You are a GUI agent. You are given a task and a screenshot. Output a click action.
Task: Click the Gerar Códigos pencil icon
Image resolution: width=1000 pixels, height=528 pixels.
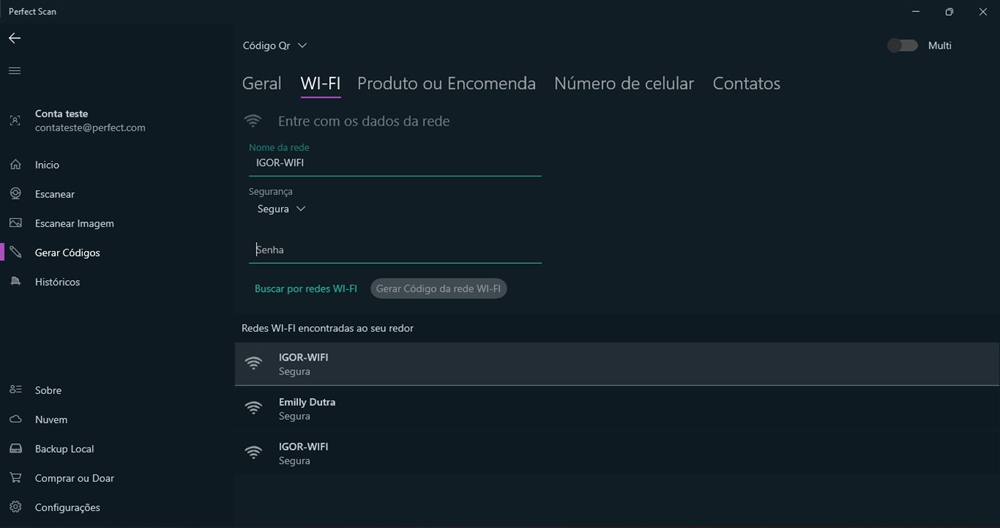pos(15,253)
